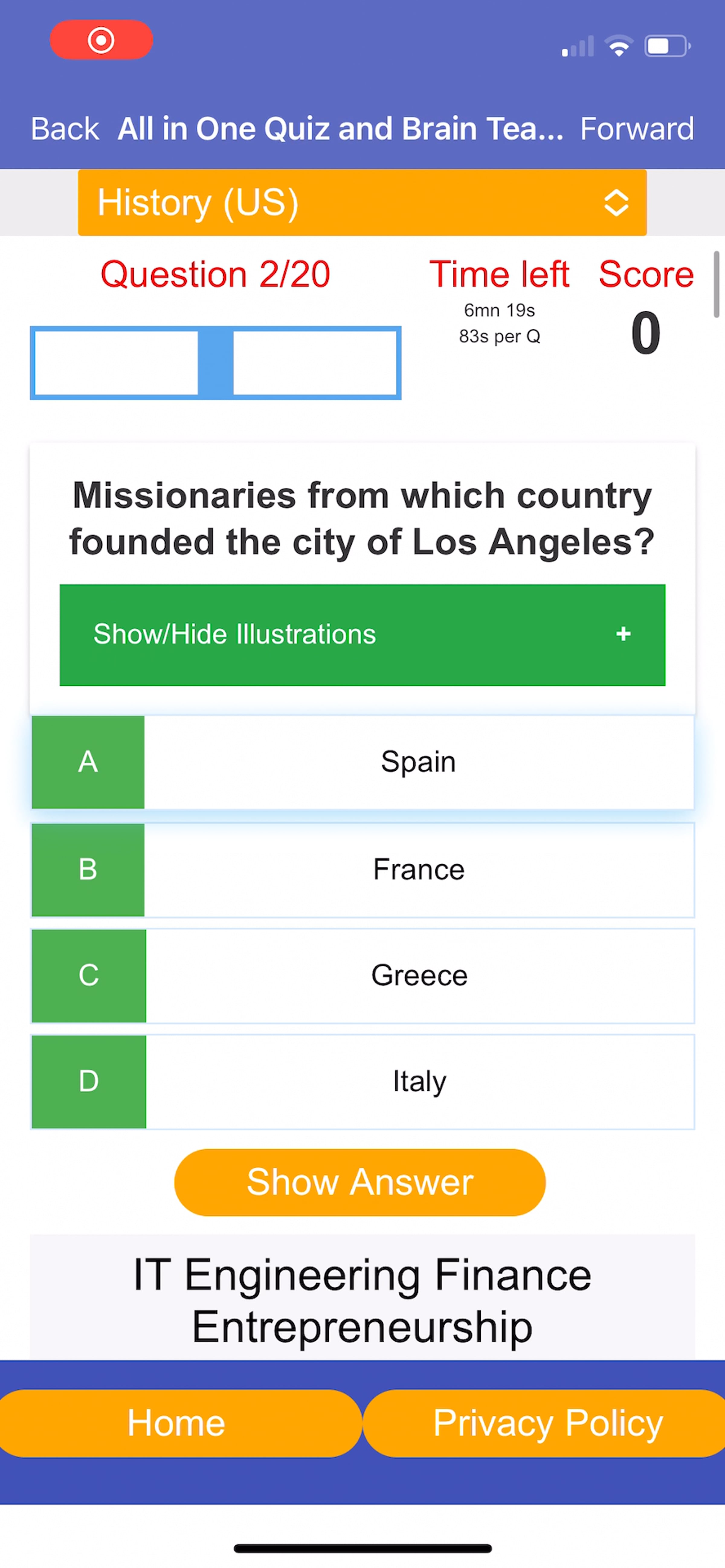This screenshot has height=1568, width=725.
Task: Tap Forward in the navigation bar
Action: click(637, 129)
